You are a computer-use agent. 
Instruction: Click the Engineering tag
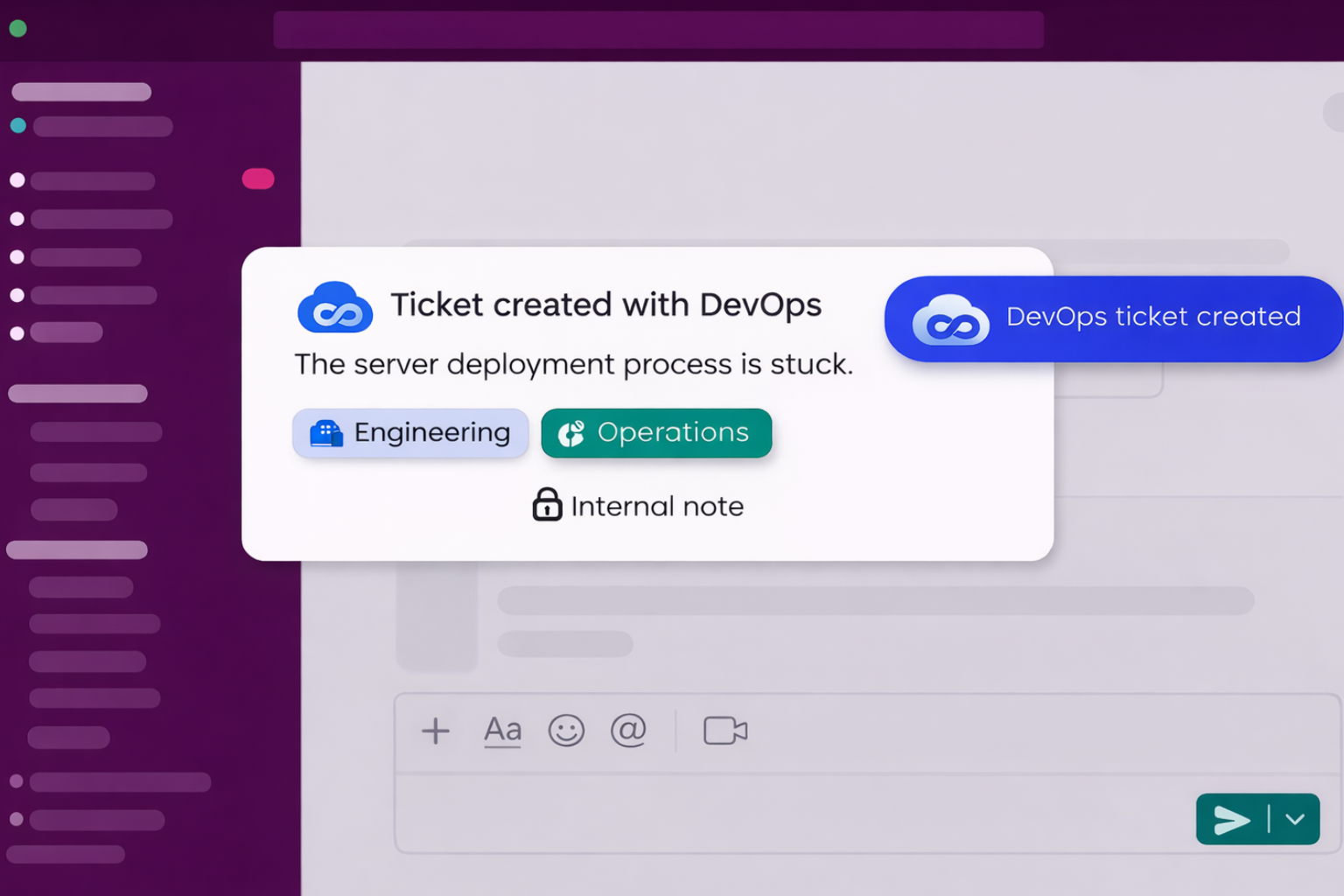click(410, 433)
